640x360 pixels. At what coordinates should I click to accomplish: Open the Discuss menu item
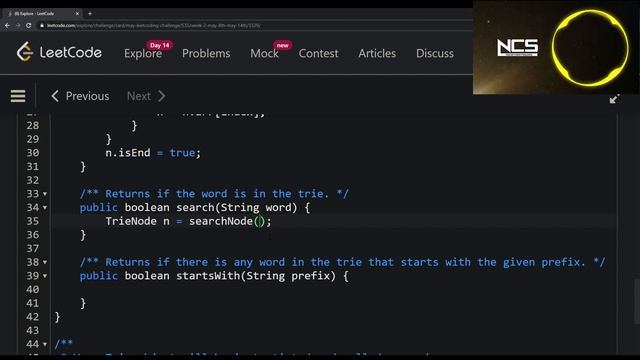tap(435, 53)
